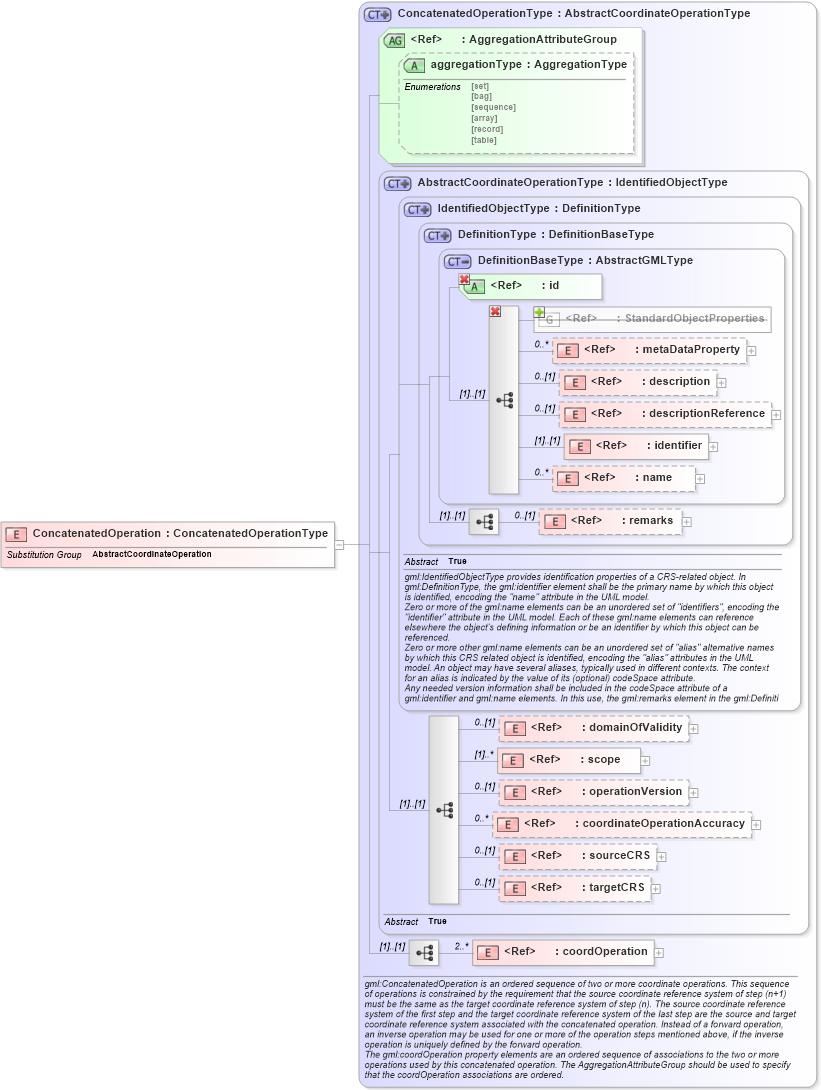The width and height of the screenshot is (821, 1090).
Task: Select the E icon of ConcatenatedOperation root element
Action: [16, 535]
